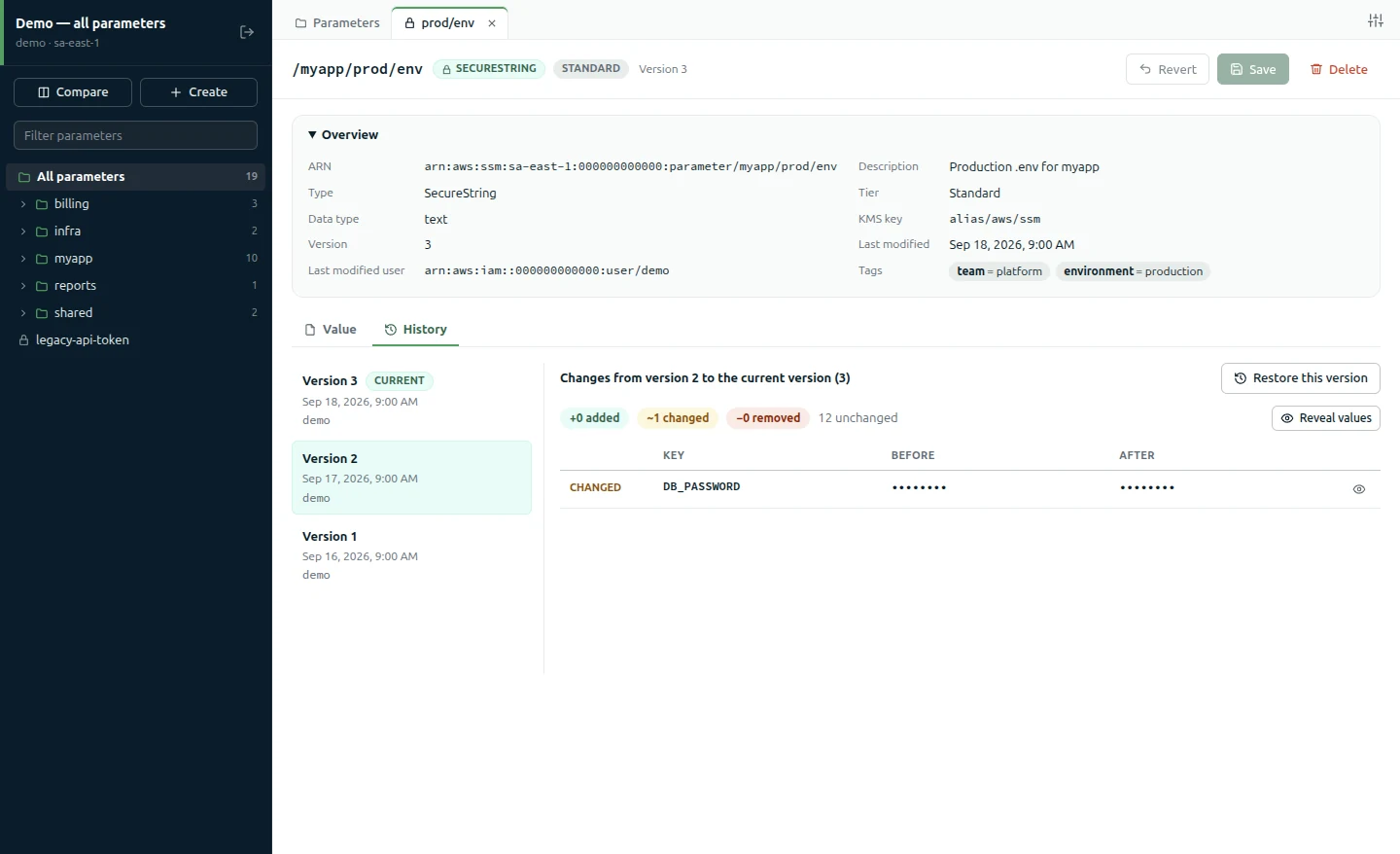Viewport: 1400px width, 854px height.
Task: Open the settings sliders icon
Action: pos(1375,20)
